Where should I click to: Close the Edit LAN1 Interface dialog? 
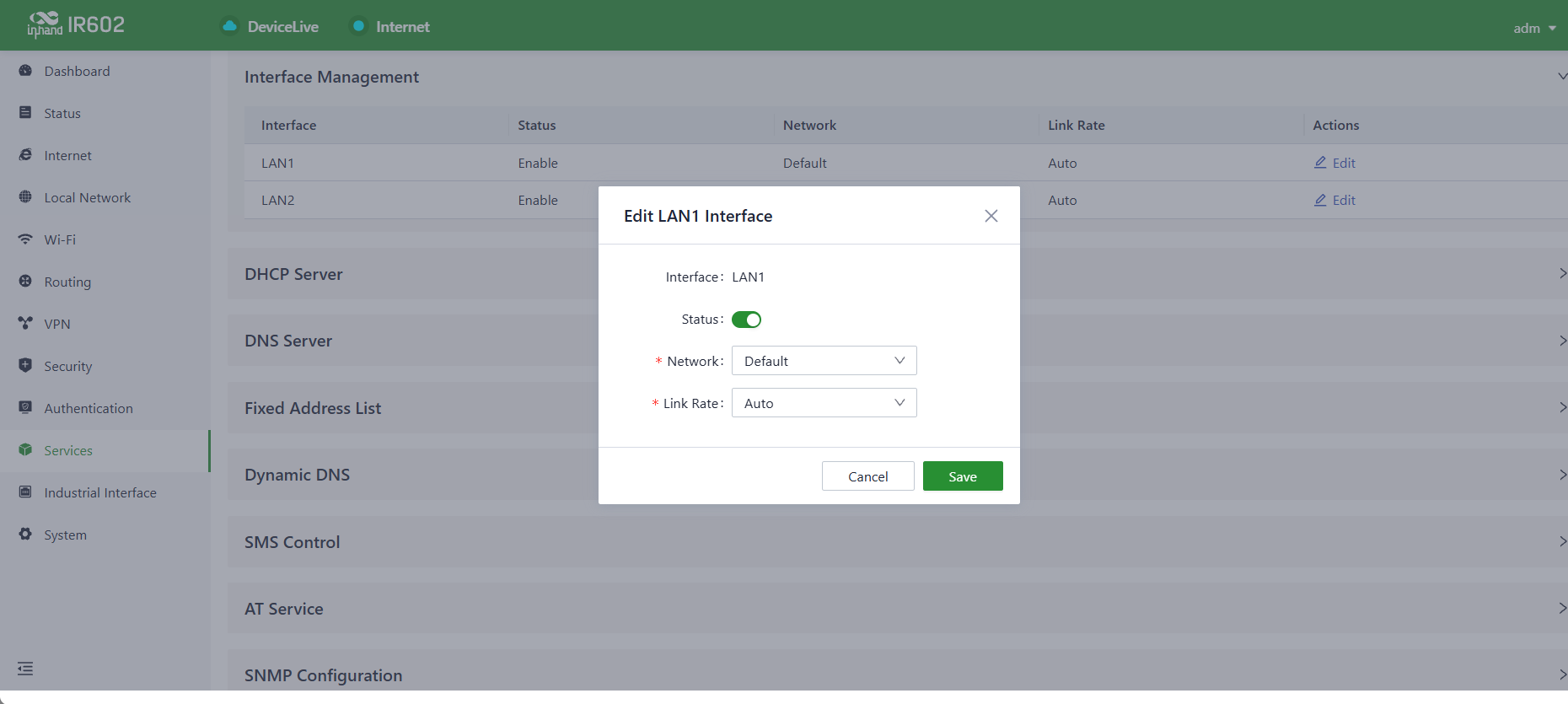(991, 216)
